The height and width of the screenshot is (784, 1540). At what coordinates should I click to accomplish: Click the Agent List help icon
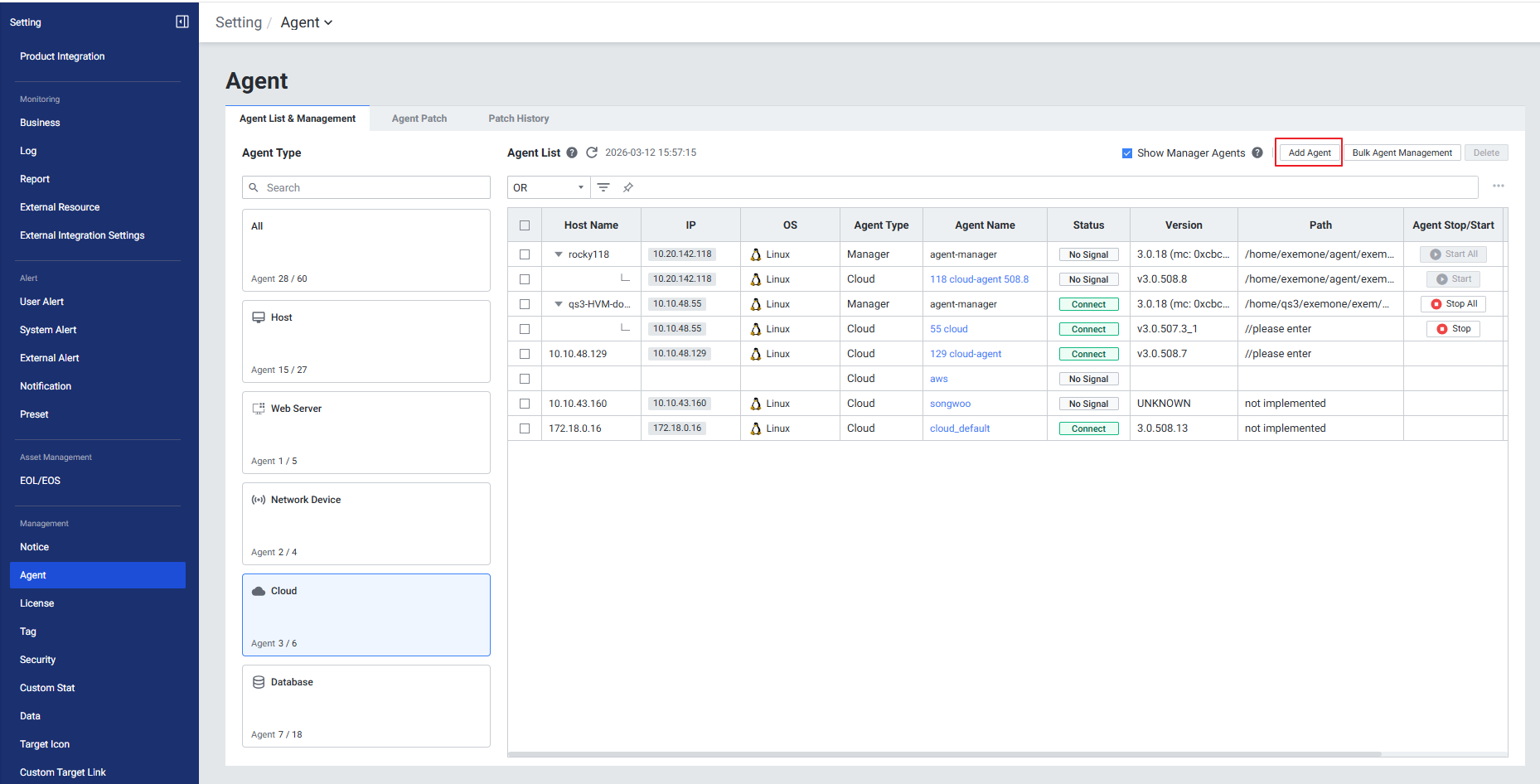pyautogui.click(x=572, y=152)
